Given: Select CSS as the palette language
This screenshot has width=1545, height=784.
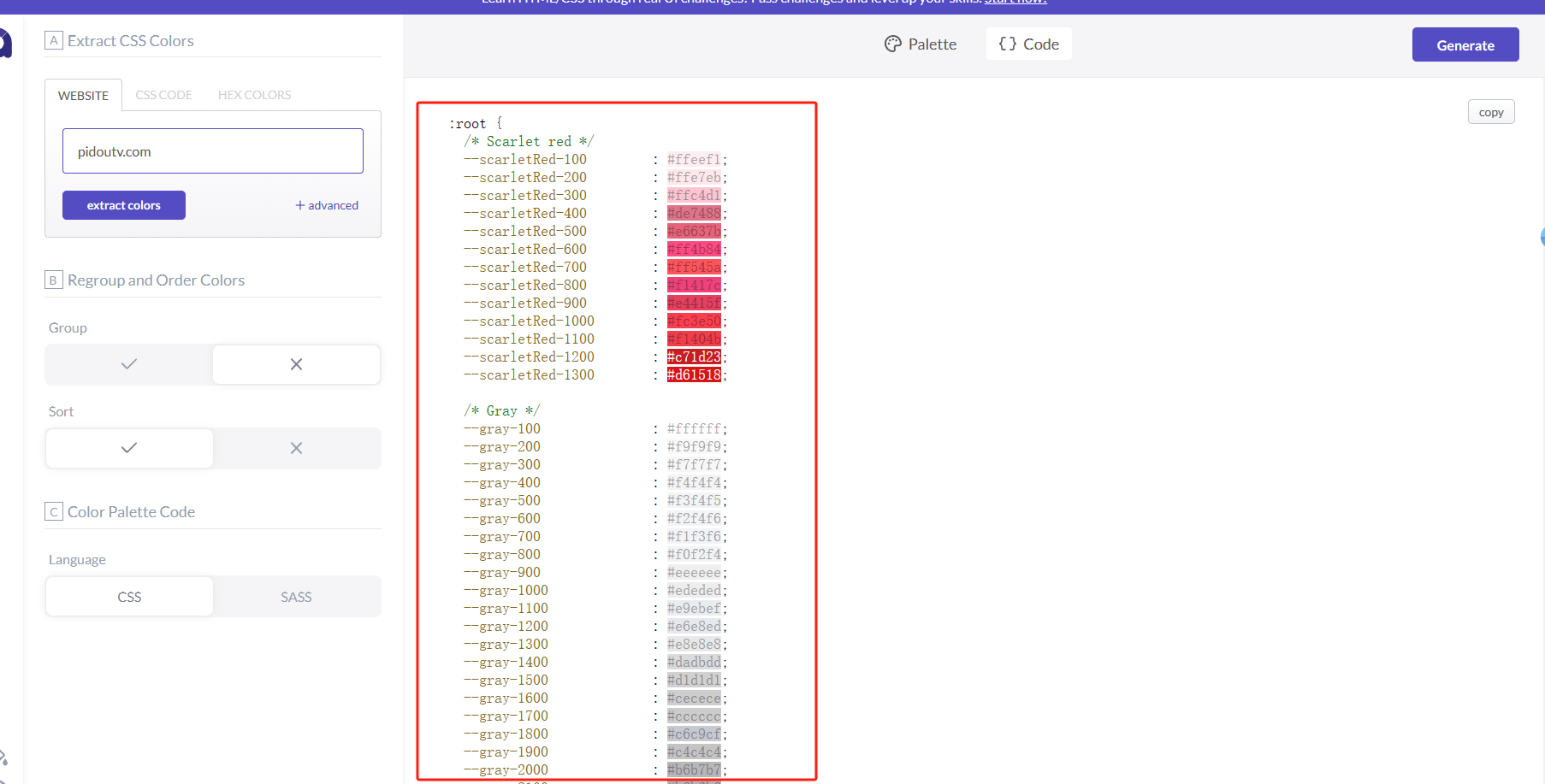Looking at the screenshot, I should (129, 597).
